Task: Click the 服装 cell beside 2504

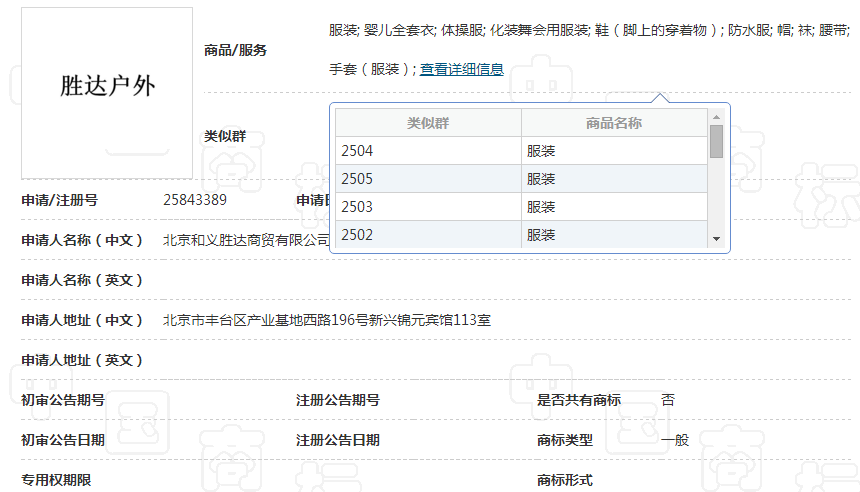Action: [x=613, y=151]
